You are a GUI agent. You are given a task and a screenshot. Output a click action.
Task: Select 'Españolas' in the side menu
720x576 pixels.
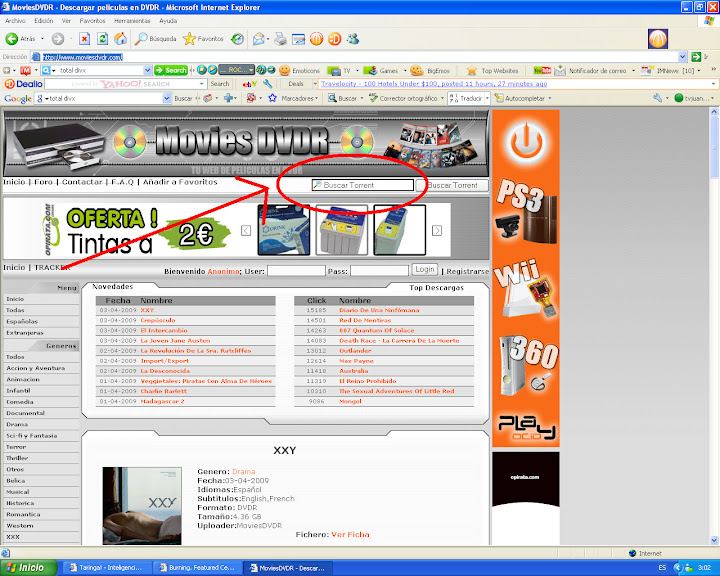pos(22,322)
